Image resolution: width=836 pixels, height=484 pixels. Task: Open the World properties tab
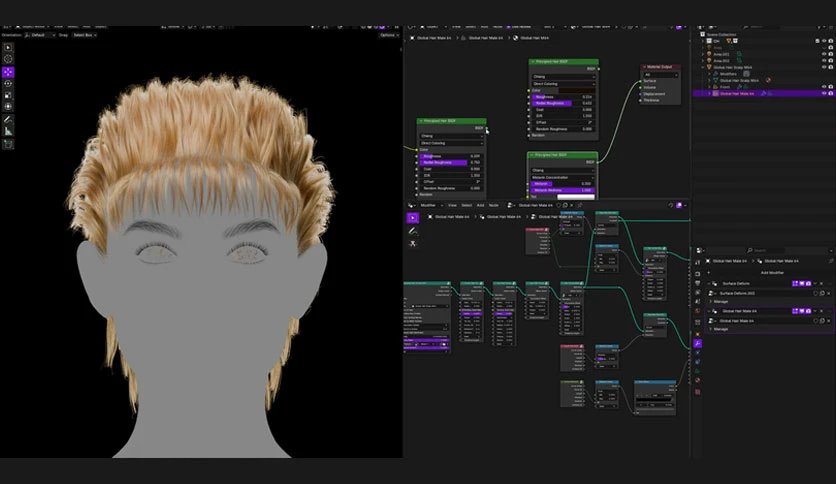tap(697, 311)
